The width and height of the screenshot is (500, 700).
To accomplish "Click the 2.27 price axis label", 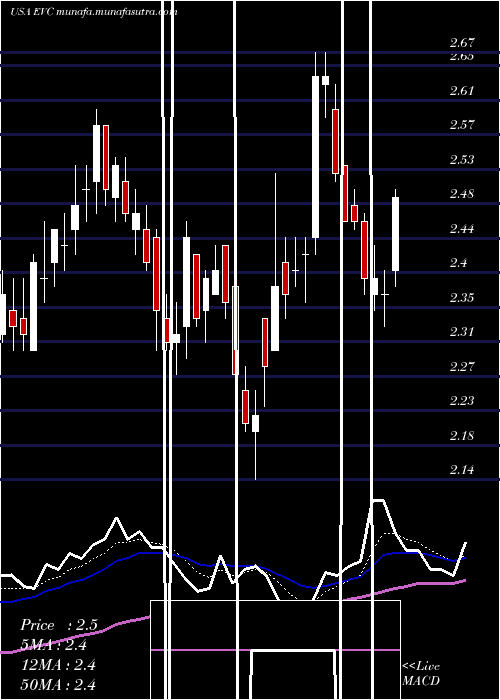I will tap(462, 367).
